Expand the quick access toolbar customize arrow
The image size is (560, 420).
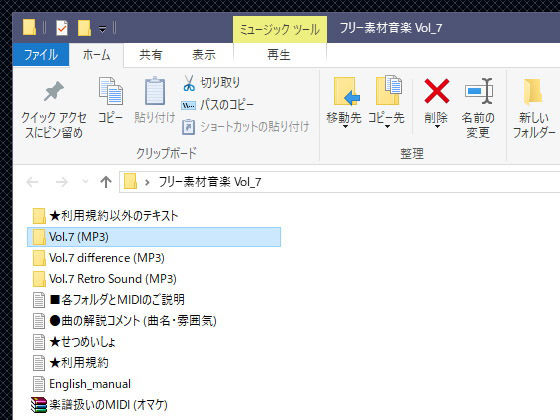tap(102, 29)
